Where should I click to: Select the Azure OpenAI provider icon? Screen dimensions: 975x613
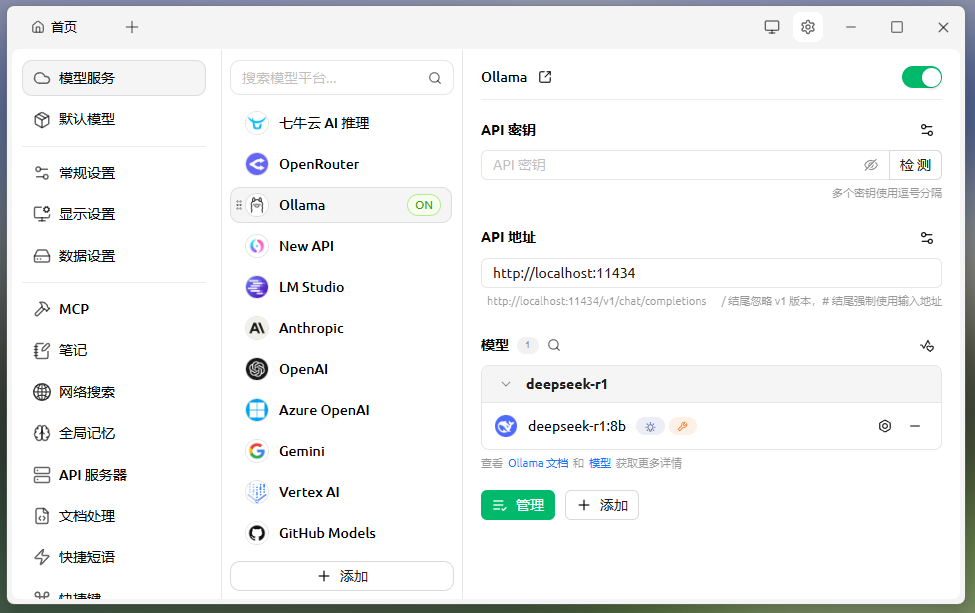(x=257, y=410)
